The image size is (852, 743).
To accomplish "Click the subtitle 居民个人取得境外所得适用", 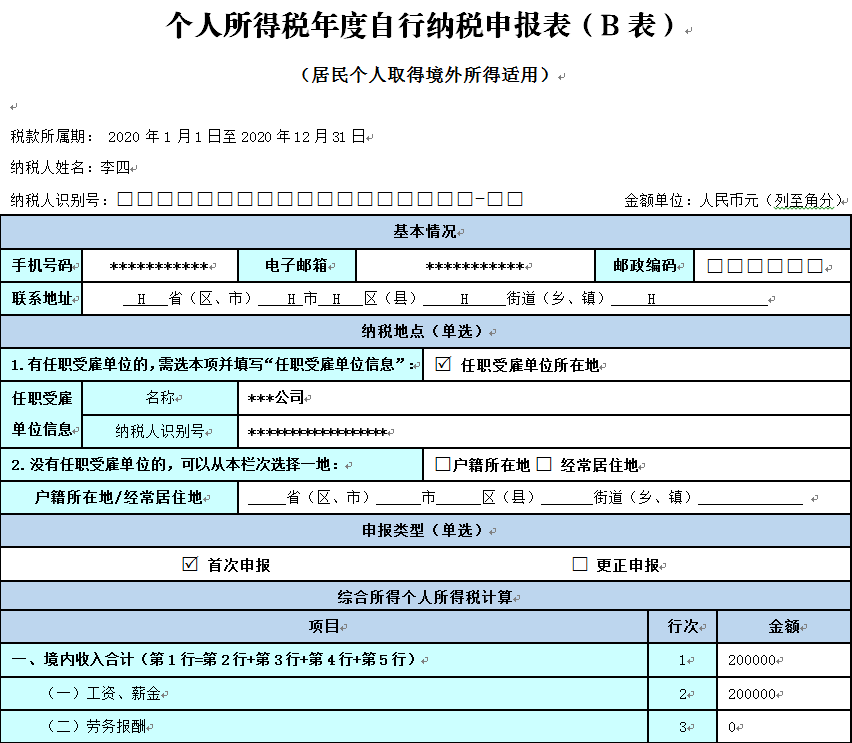I will point(425,75).
